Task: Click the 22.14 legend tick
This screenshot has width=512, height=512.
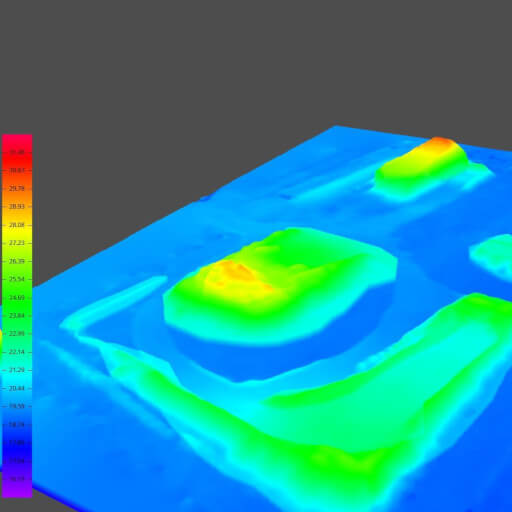Action: 17,352
